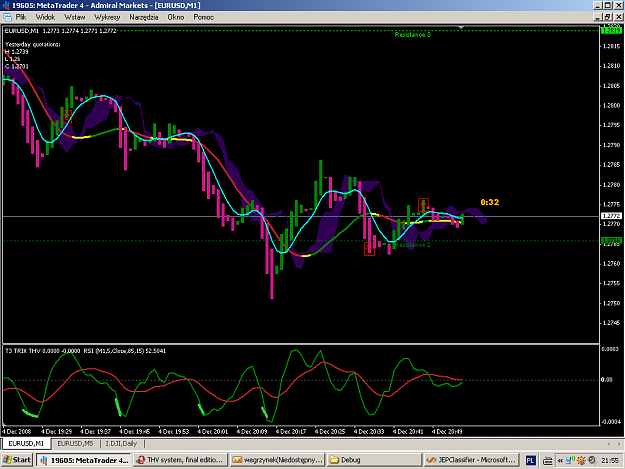Click the network connection tray icon
625x469 pixels.
pyautogui.click(x=570, y=461)
